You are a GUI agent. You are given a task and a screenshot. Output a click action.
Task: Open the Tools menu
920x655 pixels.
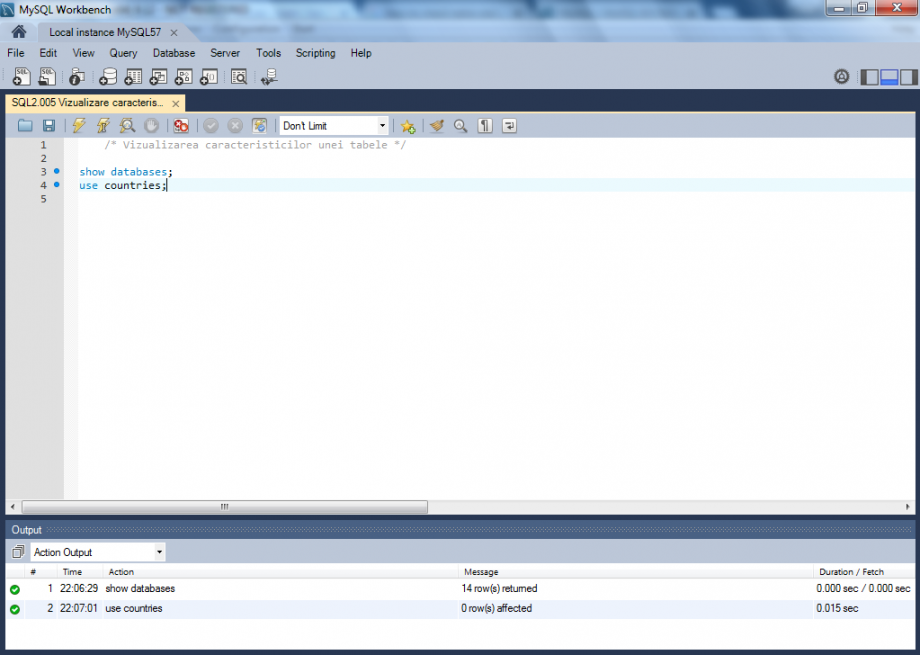click(268, 53)
